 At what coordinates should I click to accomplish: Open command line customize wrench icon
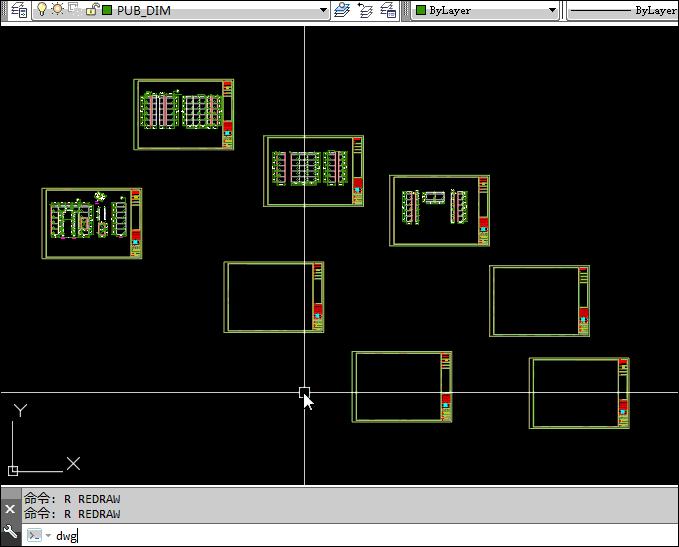10,531
